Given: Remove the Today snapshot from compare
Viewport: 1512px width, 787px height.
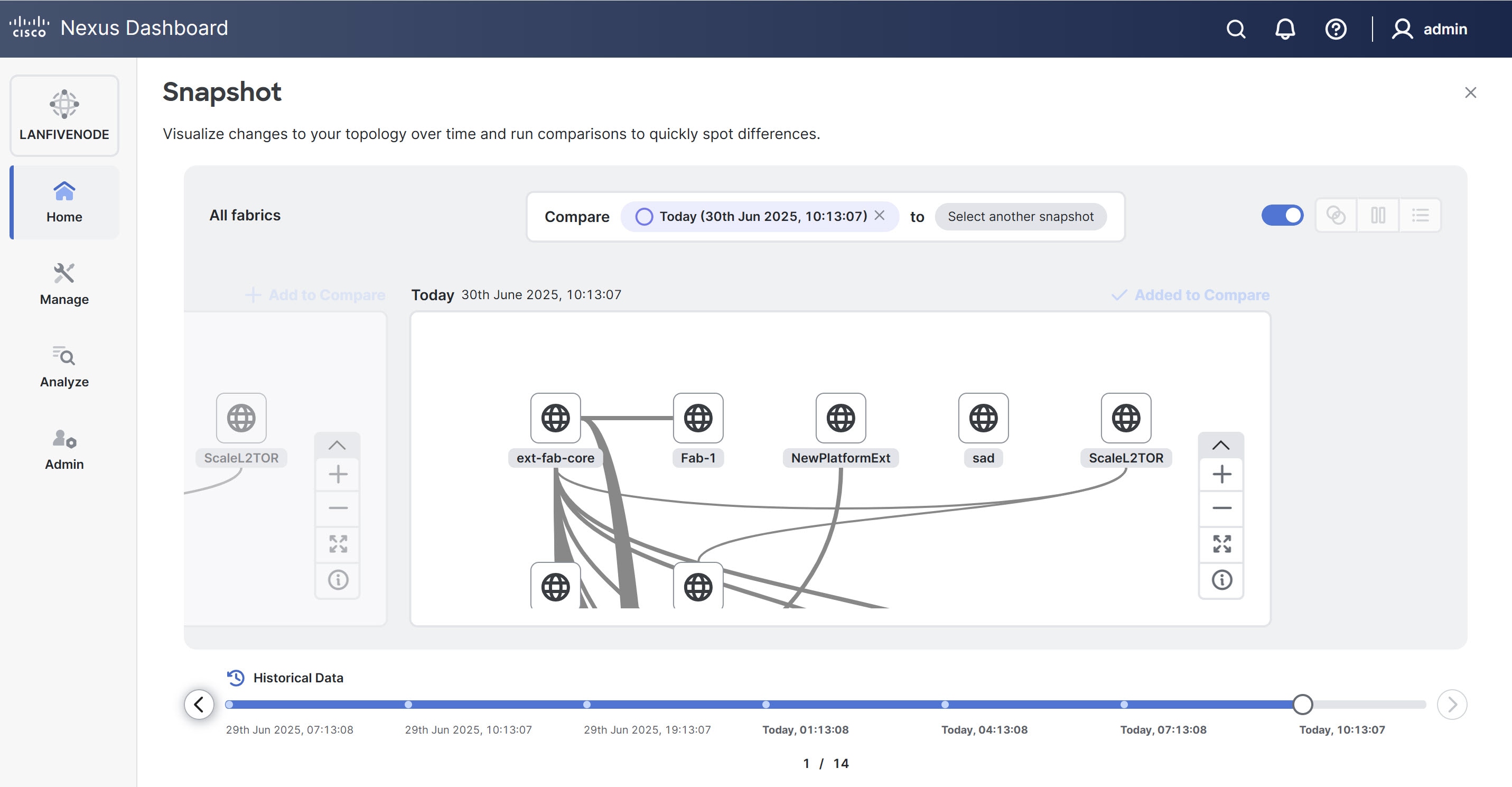Looking at the screenshot, I should click(879, 216).
